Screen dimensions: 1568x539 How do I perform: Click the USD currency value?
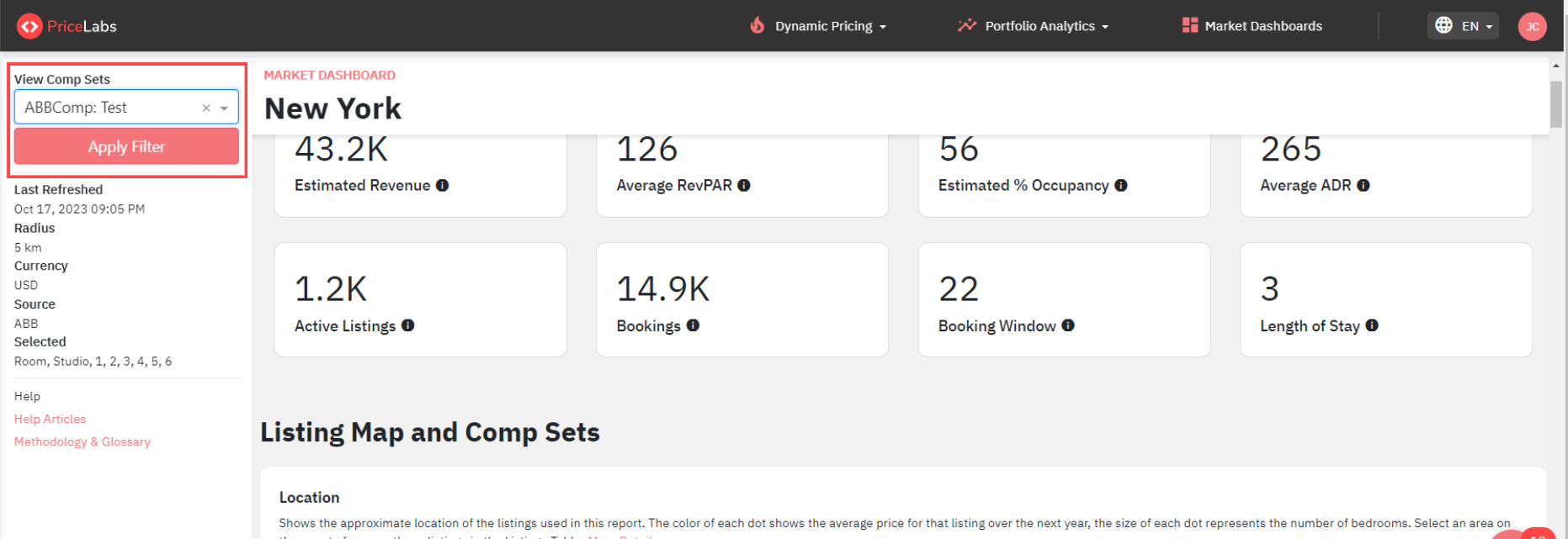pyautogui.click(x=26, y=285)
